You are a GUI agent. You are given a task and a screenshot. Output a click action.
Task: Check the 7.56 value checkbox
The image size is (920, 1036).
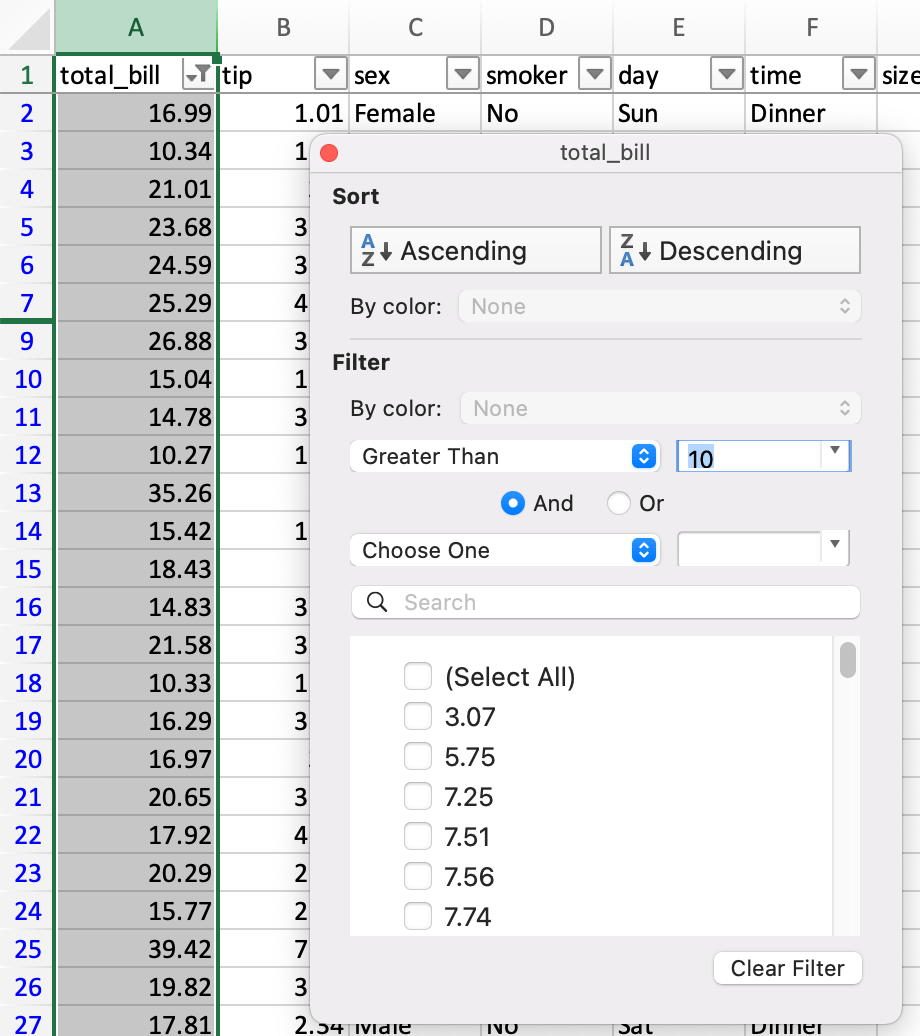tap(418, 876)
